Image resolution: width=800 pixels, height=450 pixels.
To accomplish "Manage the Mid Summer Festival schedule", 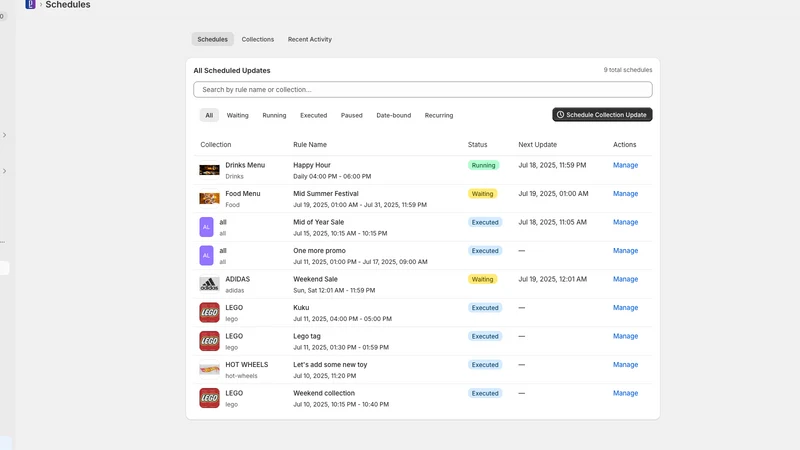I will (626, 194).
